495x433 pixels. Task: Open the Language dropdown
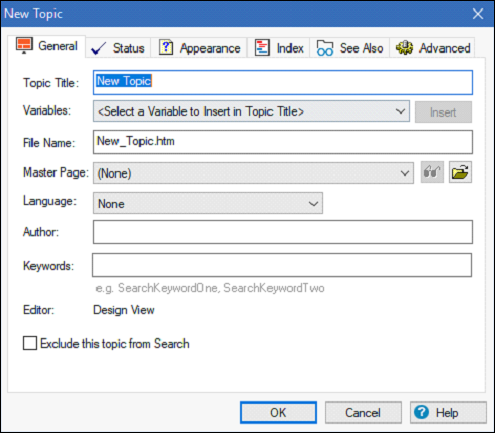pos(208,203)
